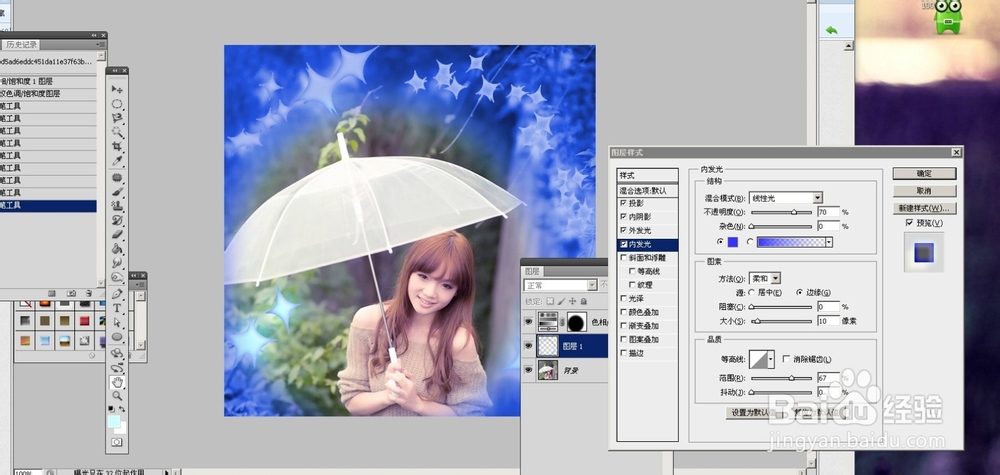1000x475 pixels.
Task: Enable the 纹理 checkbox
Action: pyautogui.click(x=632, y=284)
